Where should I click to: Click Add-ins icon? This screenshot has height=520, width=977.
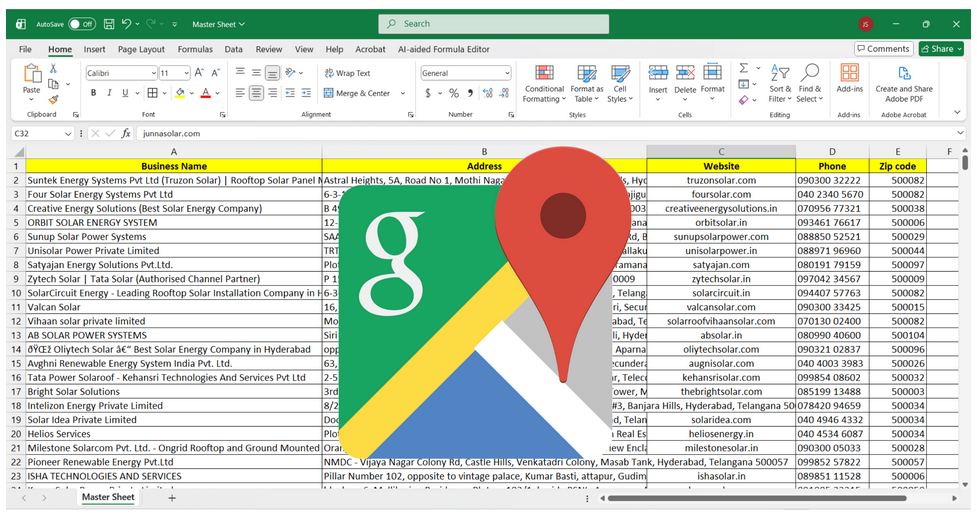(849, 73)
